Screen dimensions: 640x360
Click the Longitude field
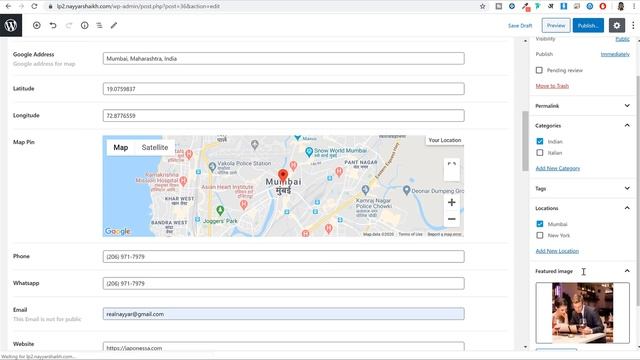click(x=284, y=116)
